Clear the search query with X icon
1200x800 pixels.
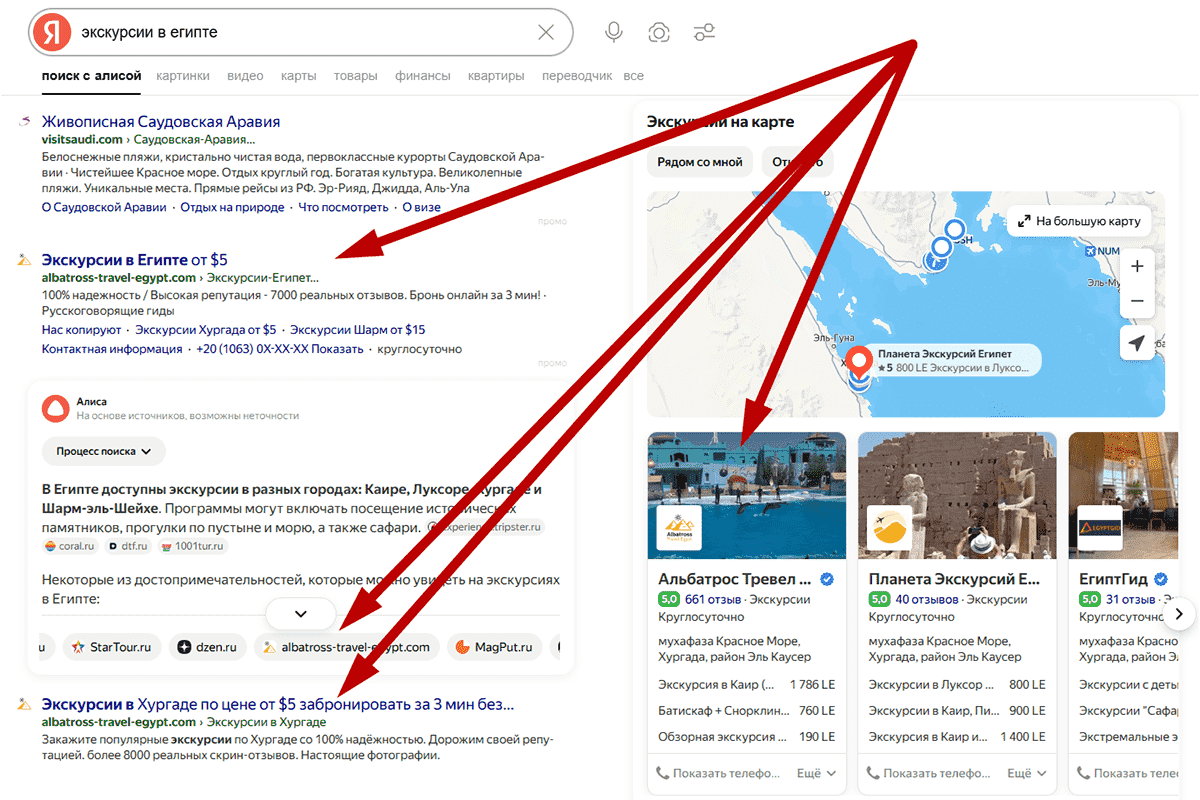(546, 32)
